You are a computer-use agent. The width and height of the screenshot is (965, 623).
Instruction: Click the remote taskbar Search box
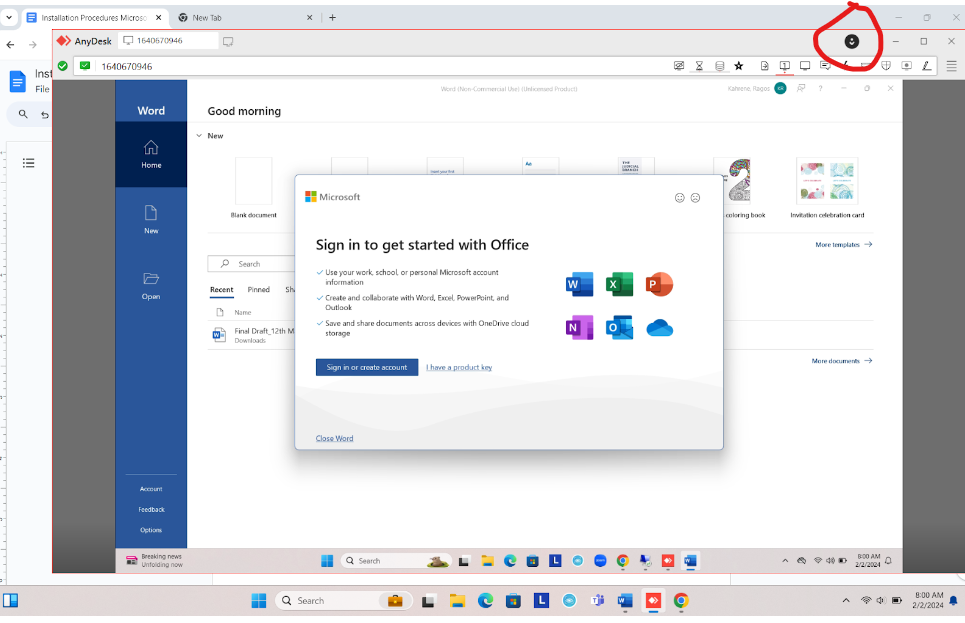[x=396, y=561]
